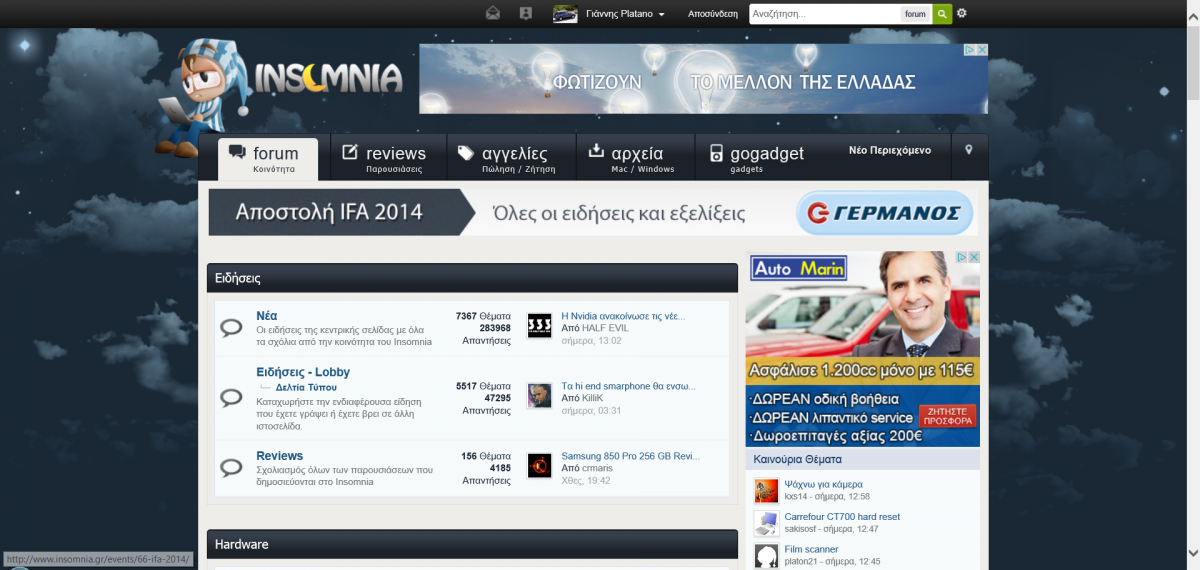Click the Αποσύνδεση logout link
This screenshot has height=570, width=1200.
tap(713, 14)
